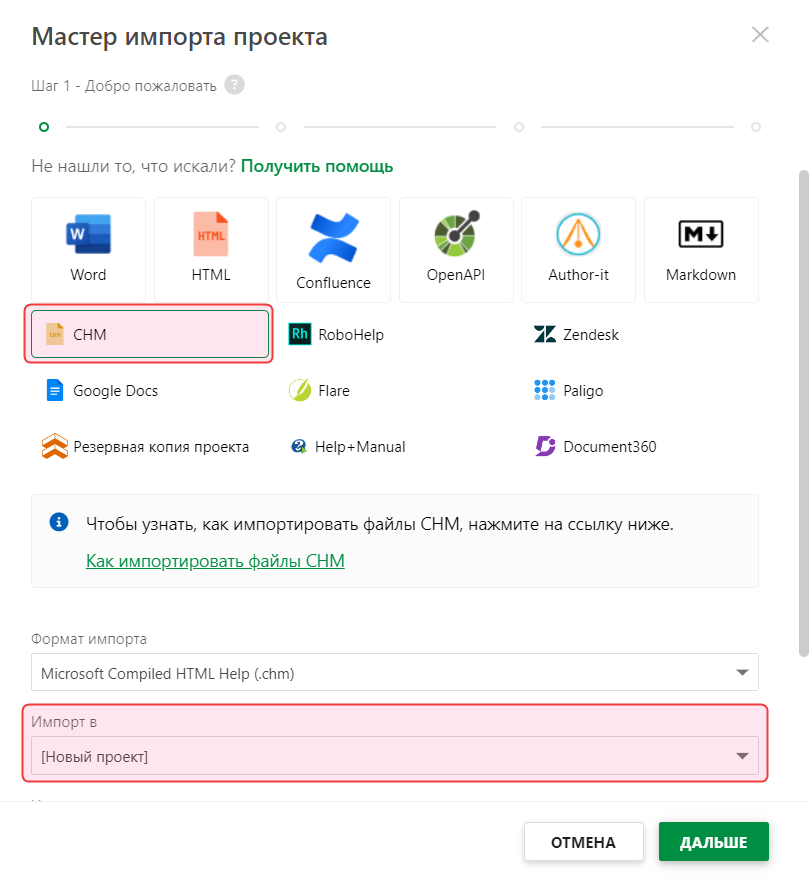Image resolution: width=809 pixels, height=881 pixels.
Task: Open the Формат импорта dropdown
Action: point(394,673)
